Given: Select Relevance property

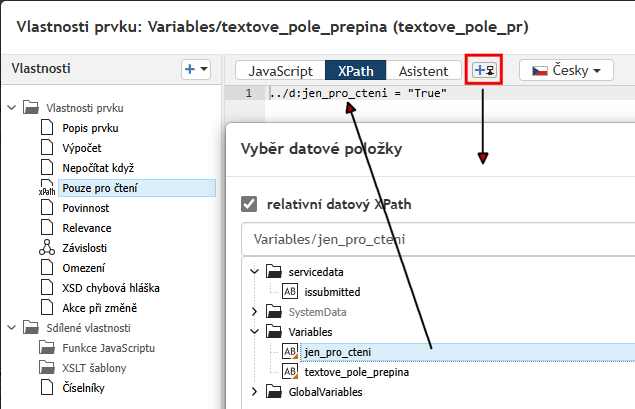Looking at the screenshot, I should tap(87, 228).
